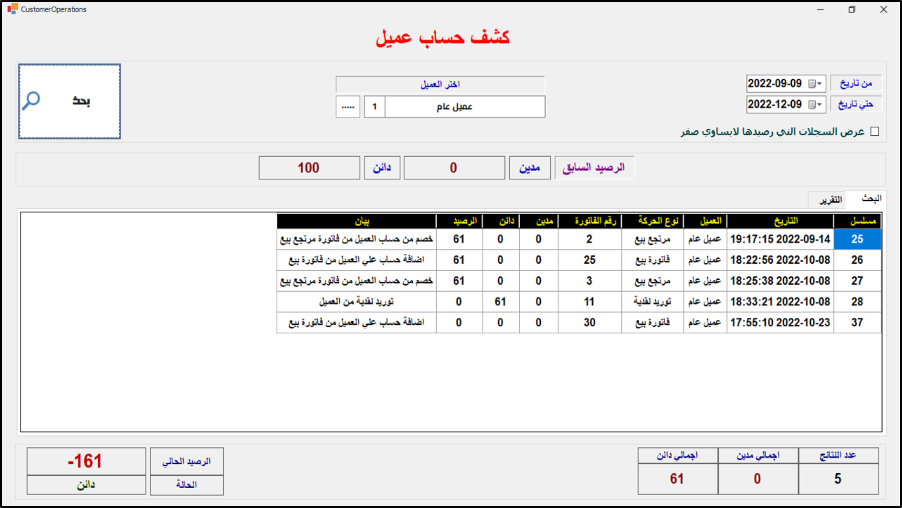
Task: Click the 'التاريخ' column header
Action: (778, 221)
